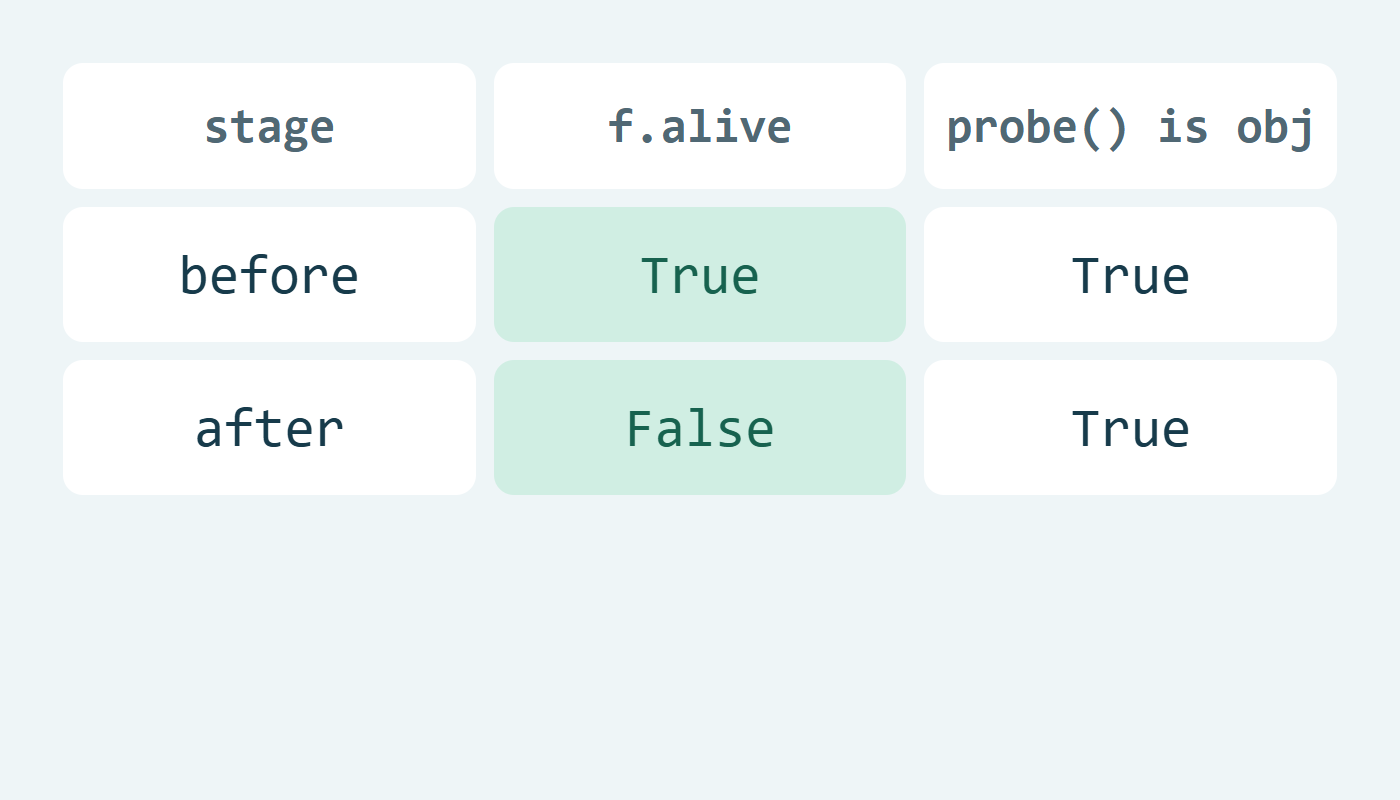The height and width of the screenshot is (800, 1400).
Task: Click the highlighted False cell
Action: click(x=700, y=428)
